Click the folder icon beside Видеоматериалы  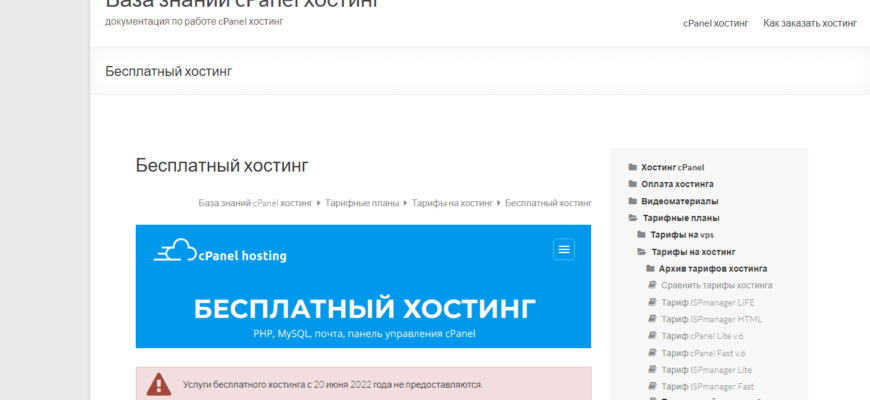pos(633,201)
